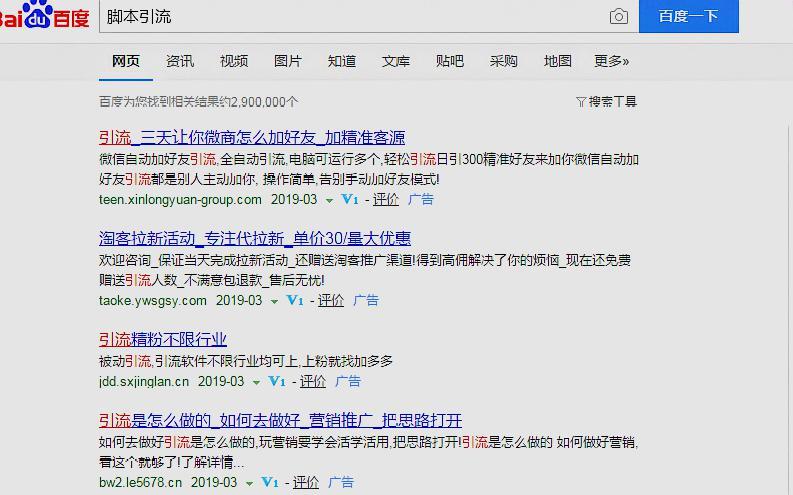Click the Baidu logo
The width and height of the screenshot is (793, 495).
pos(45,15)
